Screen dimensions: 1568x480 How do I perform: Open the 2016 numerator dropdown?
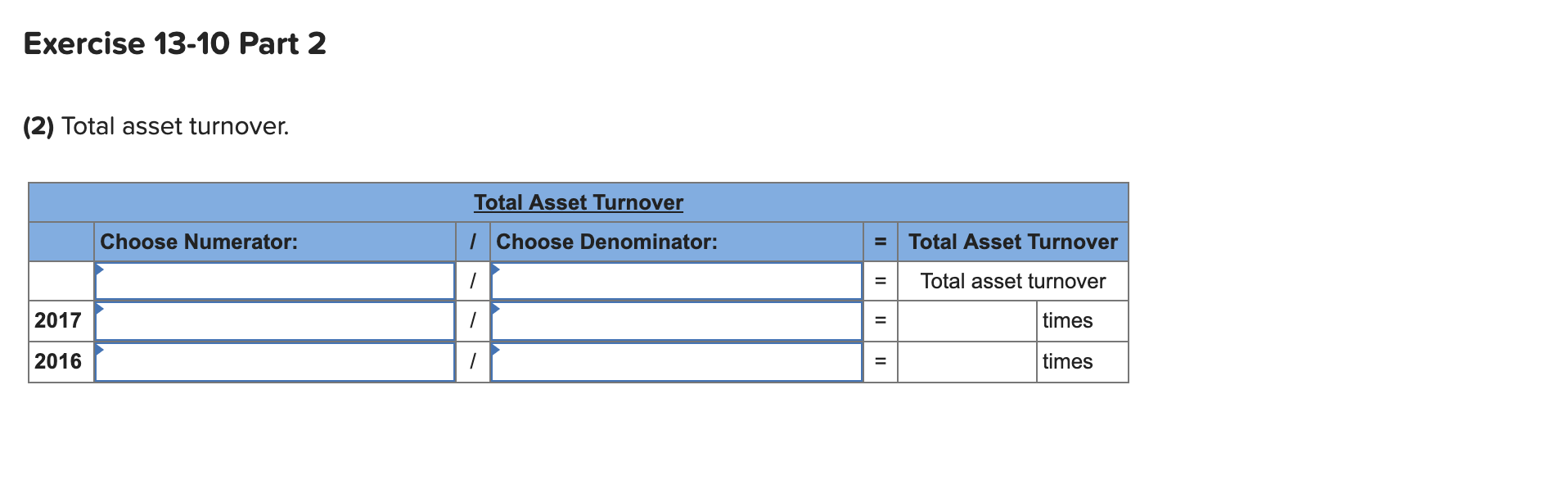tap(274, 360)
